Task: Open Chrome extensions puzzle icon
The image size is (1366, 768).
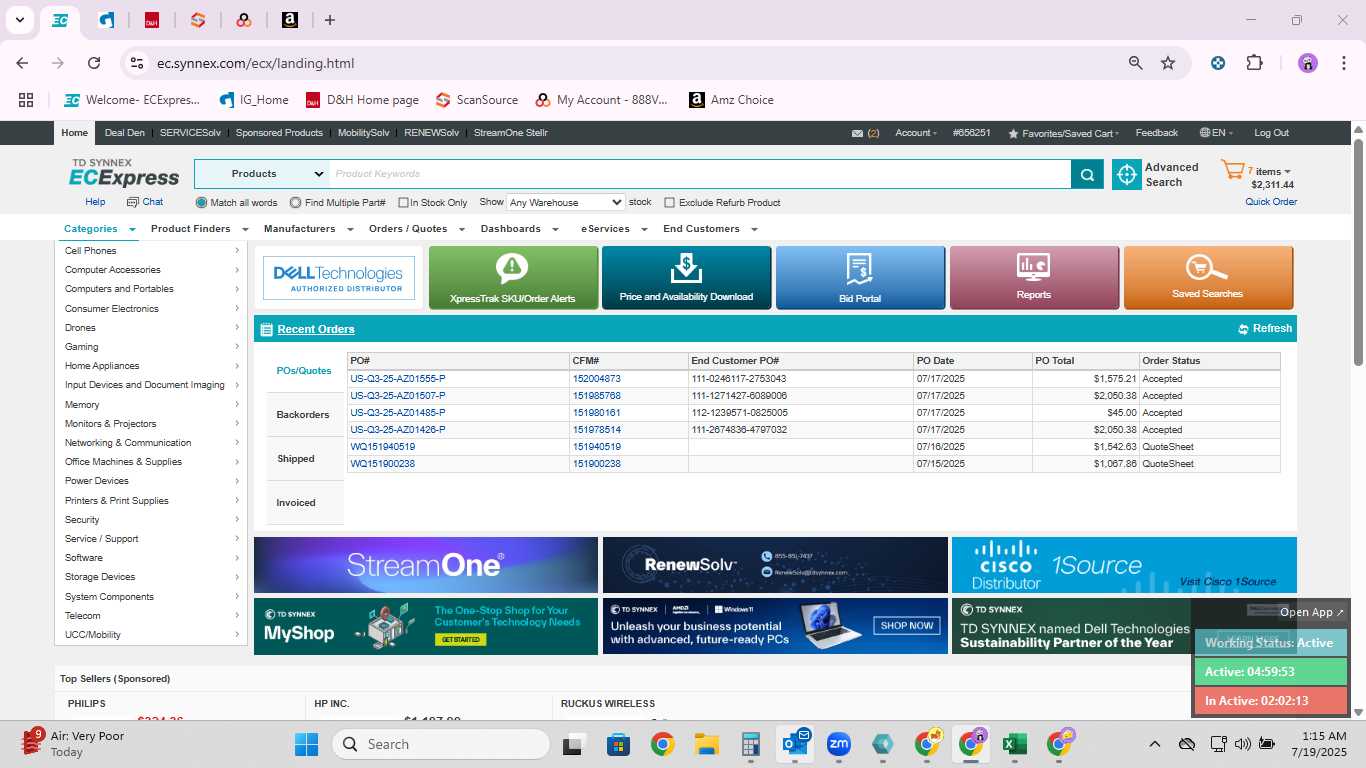Action: tap(1254, 63)
